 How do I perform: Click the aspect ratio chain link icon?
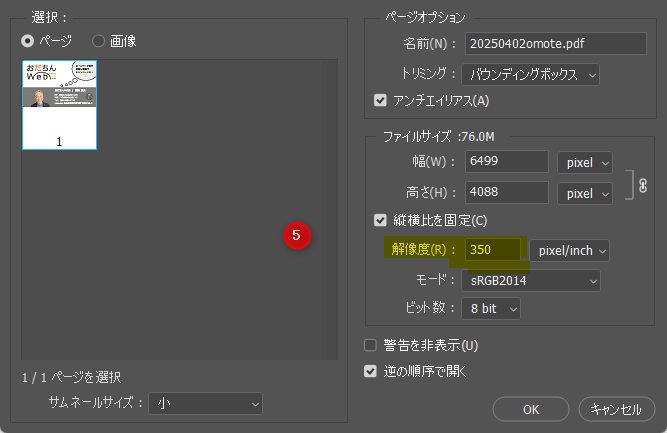[x=643, y=176]
